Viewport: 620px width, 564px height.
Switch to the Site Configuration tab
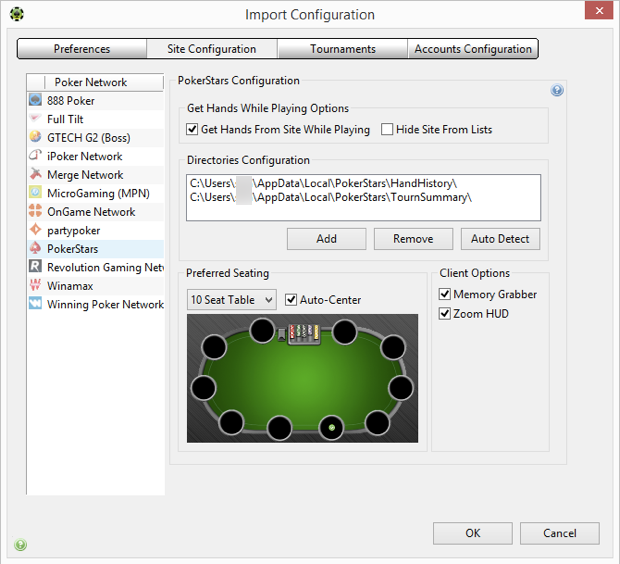click(212, 49)
